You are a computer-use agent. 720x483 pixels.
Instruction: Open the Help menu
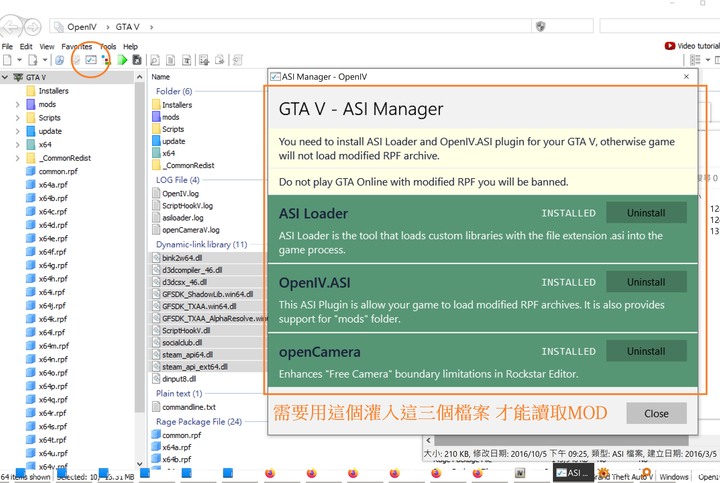[x=130, y=46]
